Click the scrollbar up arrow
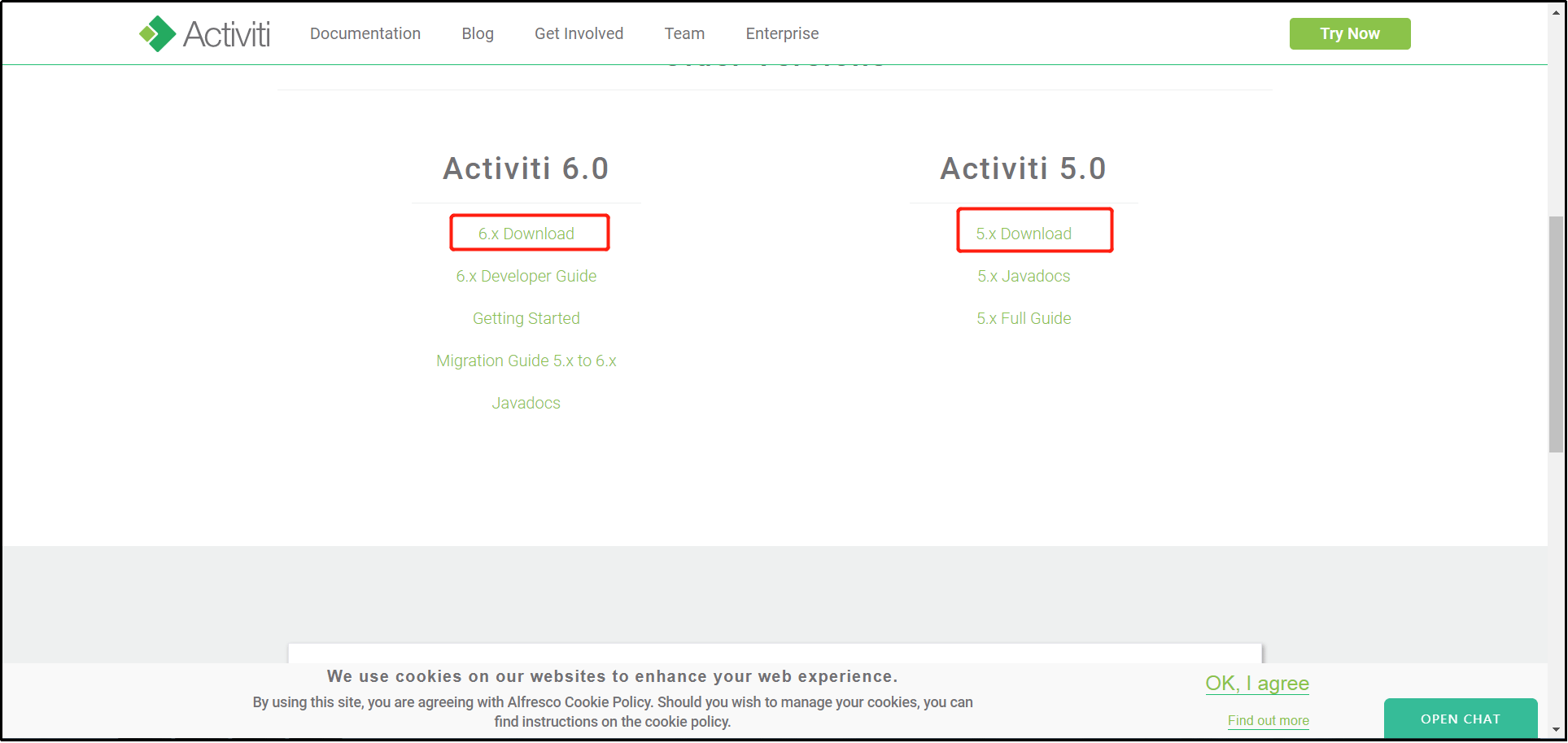This screenshot has width=1568, height=743. pos(1557,11)
